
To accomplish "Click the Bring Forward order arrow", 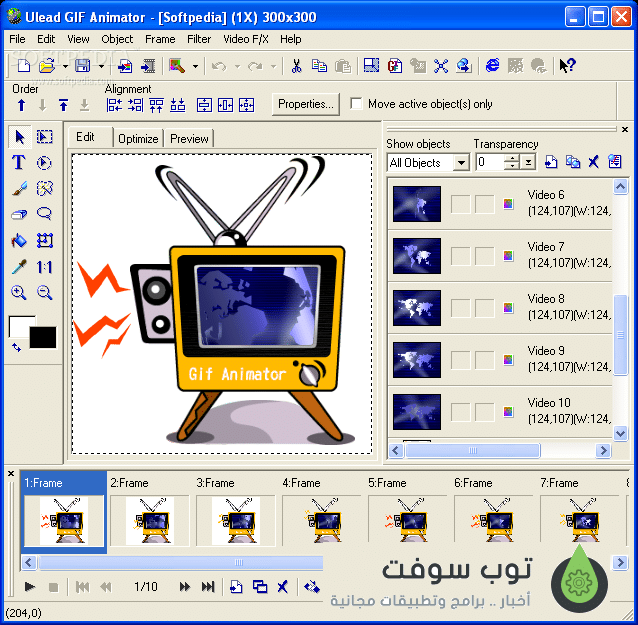I will pyautogui.click(x=22, y=105).
